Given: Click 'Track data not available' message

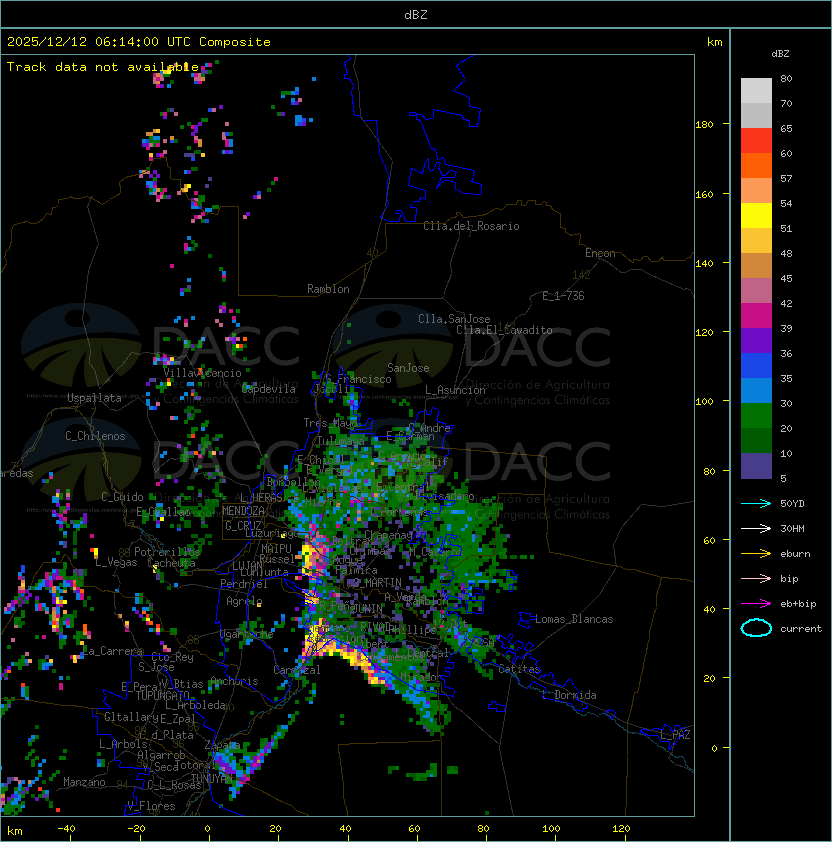Looking at the screenshot, I should click(103, 67).
